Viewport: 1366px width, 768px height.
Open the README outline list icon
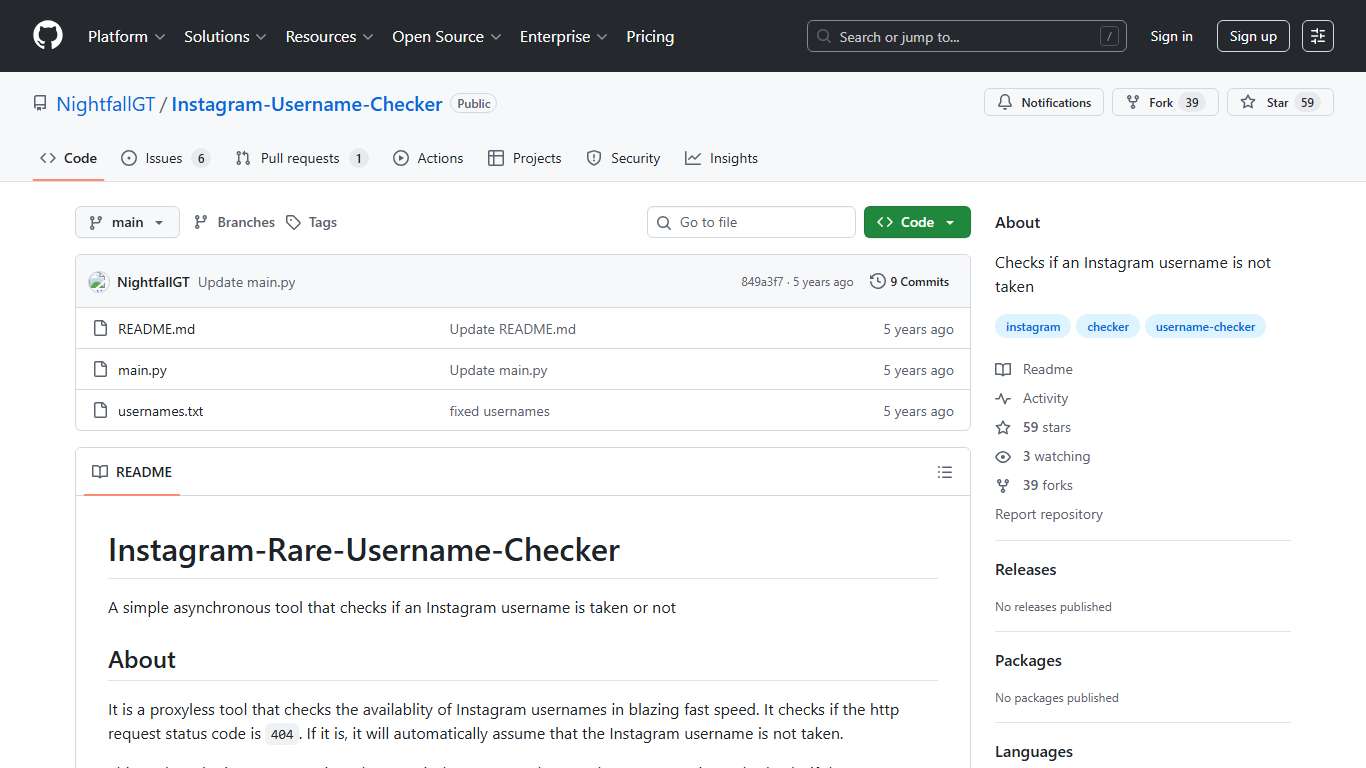(x=945, y=471)
